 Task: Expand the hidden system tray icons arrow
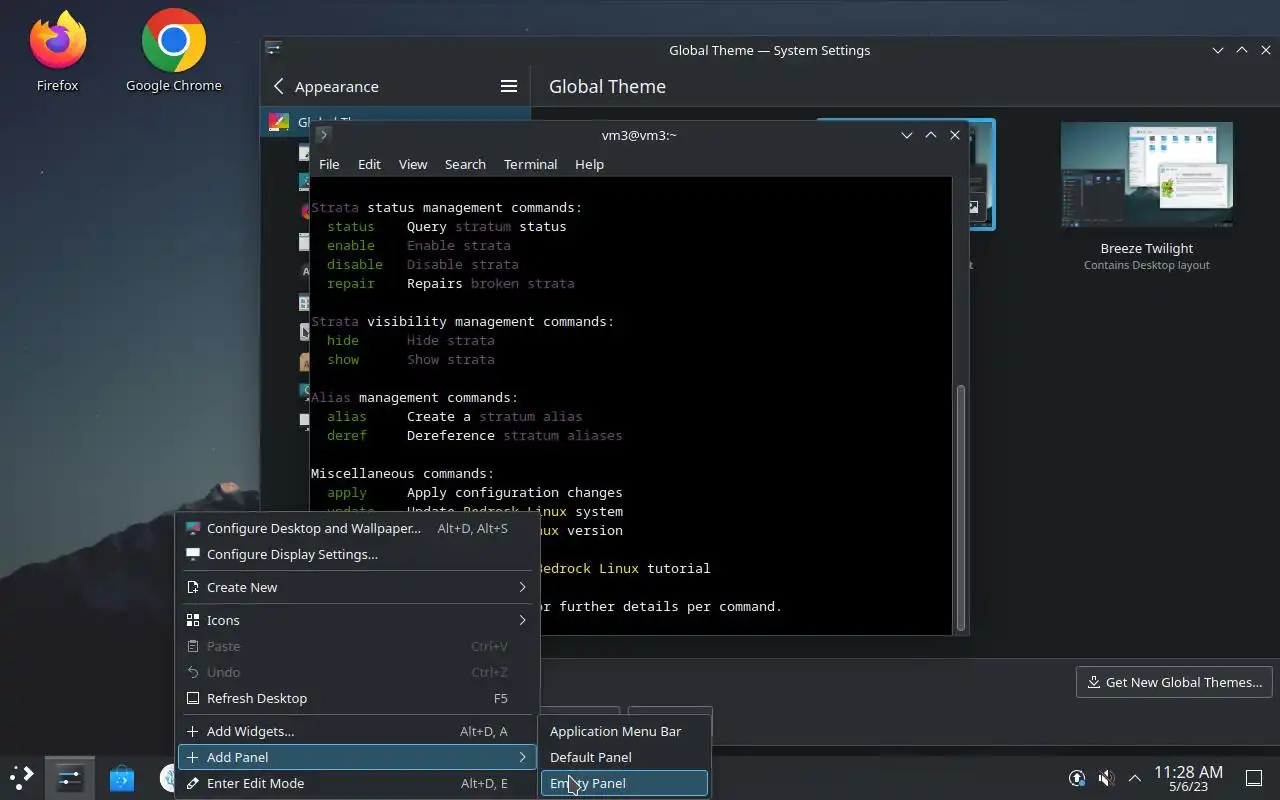click(1135, 777)
